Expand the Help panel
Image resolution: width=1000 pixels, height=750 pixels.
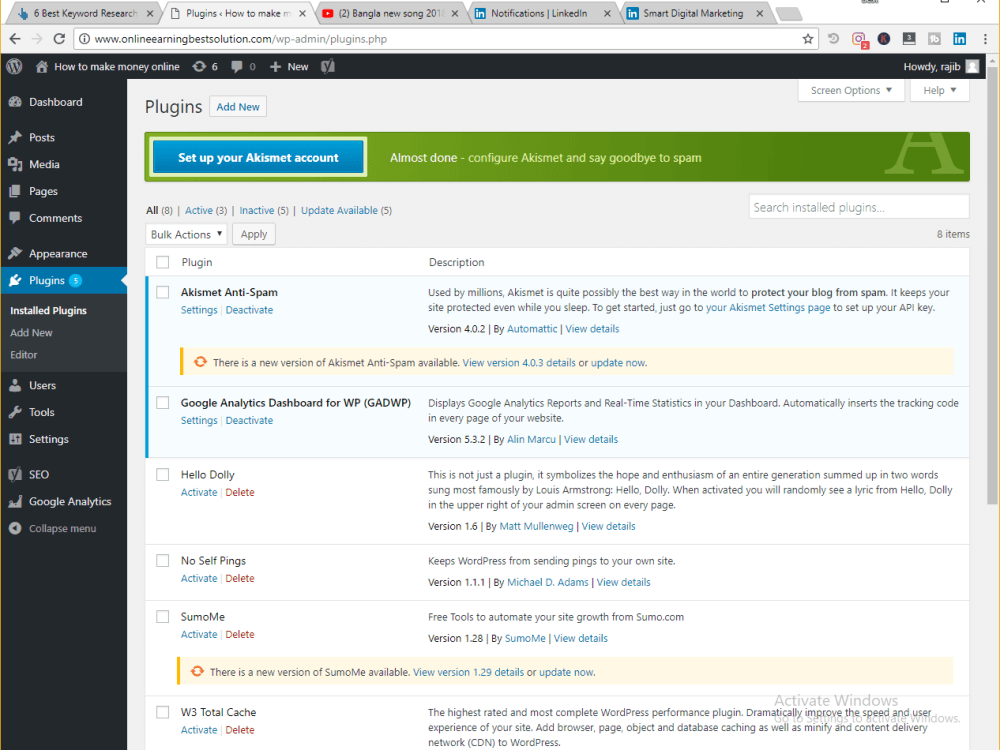(939, 91)
